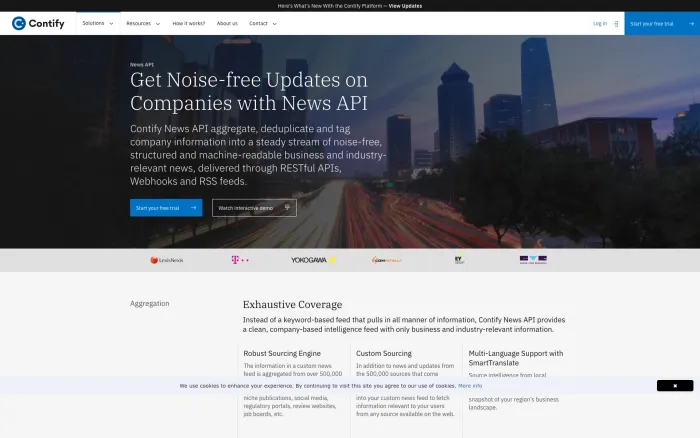Image resolution: width=700 pixels, height=438 pixels.
Task: Select the Aggregation section label
Action: [x=150, y=304]
